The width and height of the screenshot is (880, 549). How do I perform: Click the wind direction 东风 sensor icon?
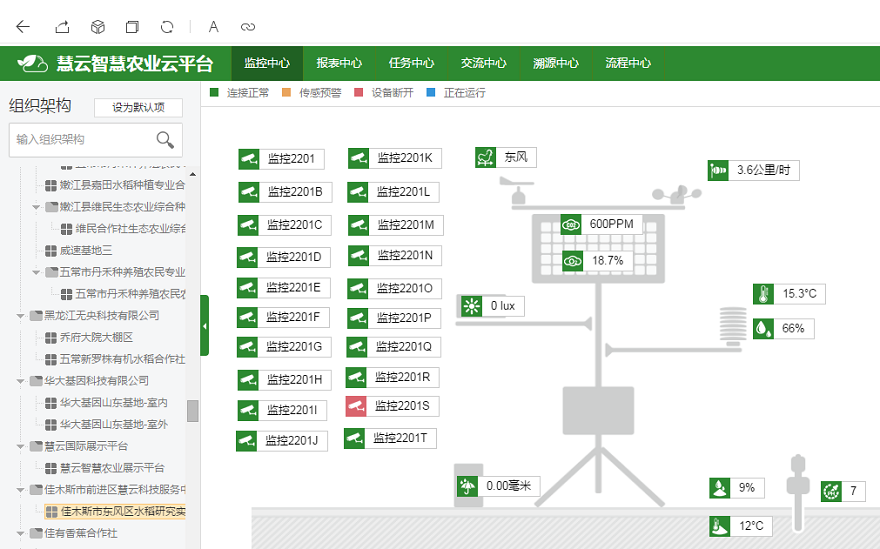486,158
